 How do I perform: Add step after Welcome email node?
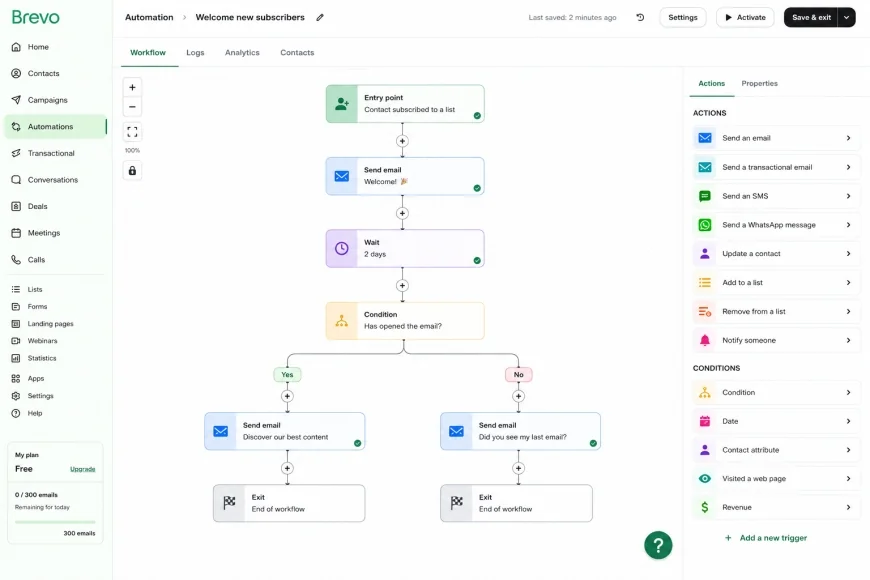402,213
